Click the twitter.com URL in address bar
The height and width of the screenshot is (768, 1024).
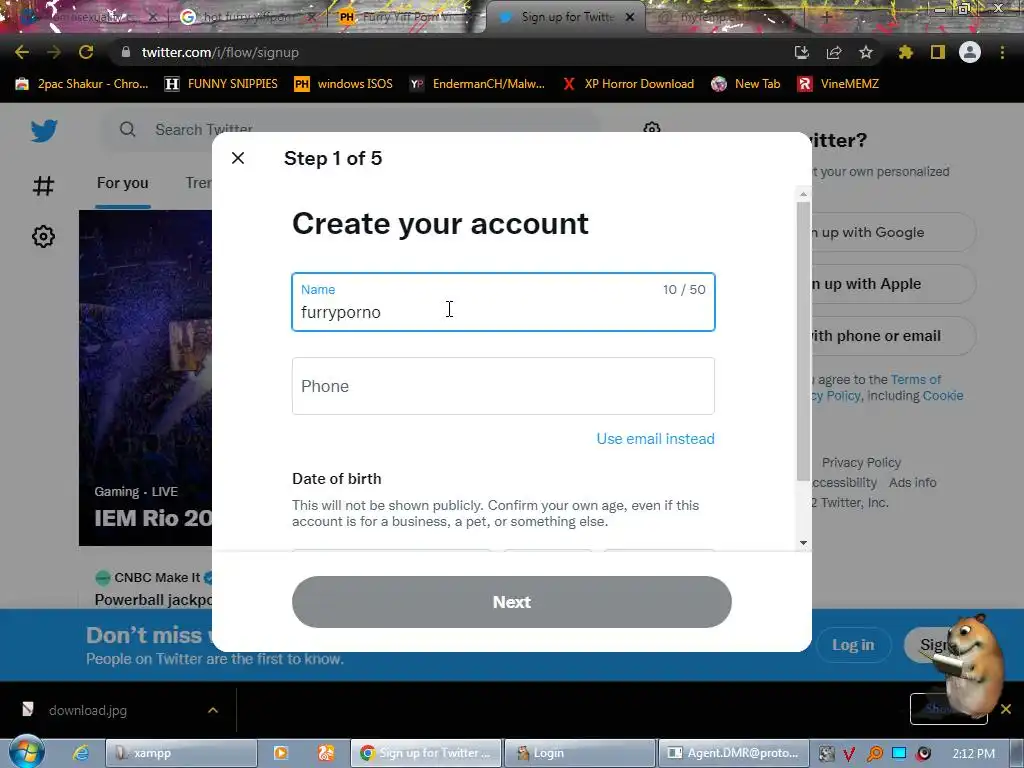click(x=220, y=52)
